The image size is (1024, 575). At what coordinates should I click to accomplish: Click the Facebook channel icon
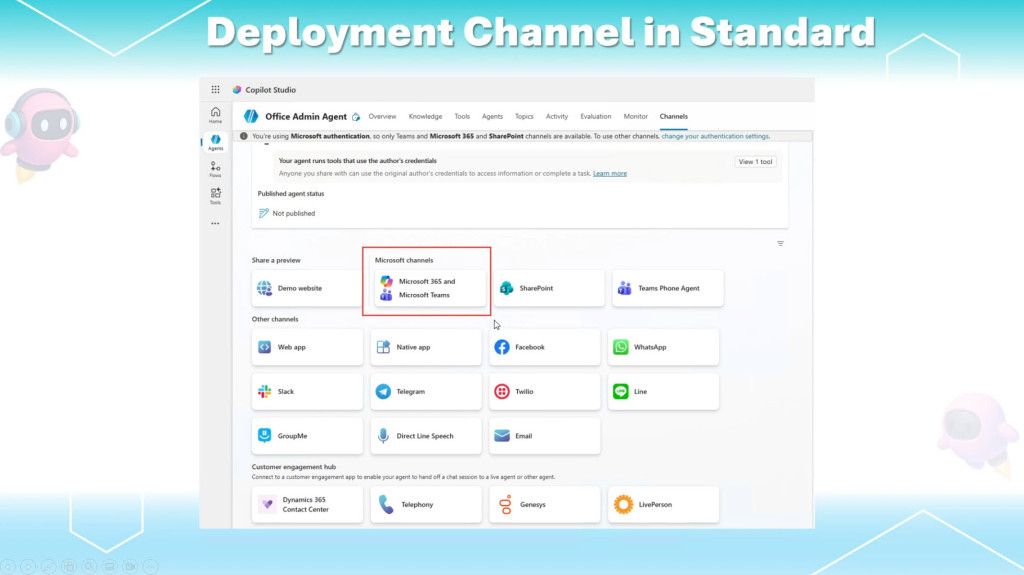point(502,347)
